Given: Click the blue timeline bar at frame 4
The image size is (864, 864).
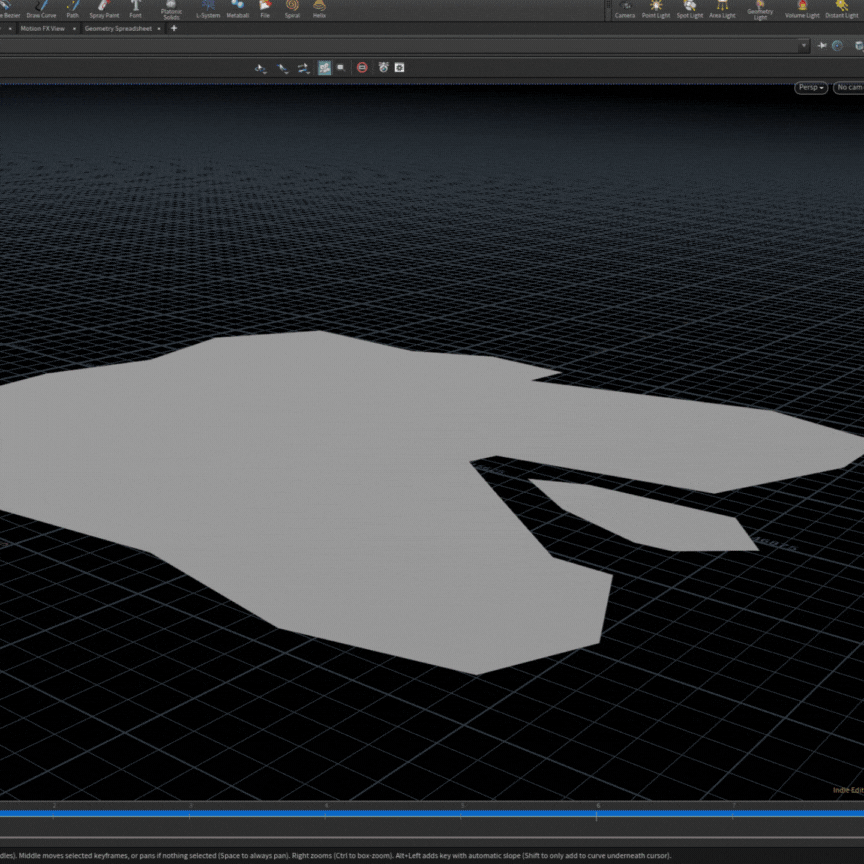Looking at the screenshot, I should 326,814.
